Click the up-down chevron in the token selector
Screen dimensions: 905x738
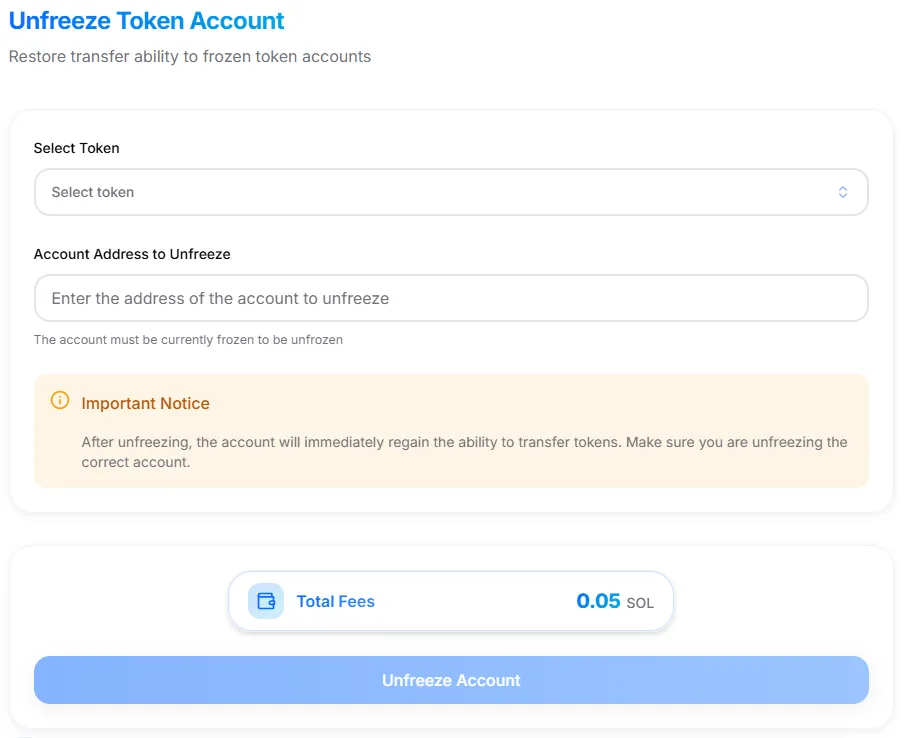tap(843, 191)
